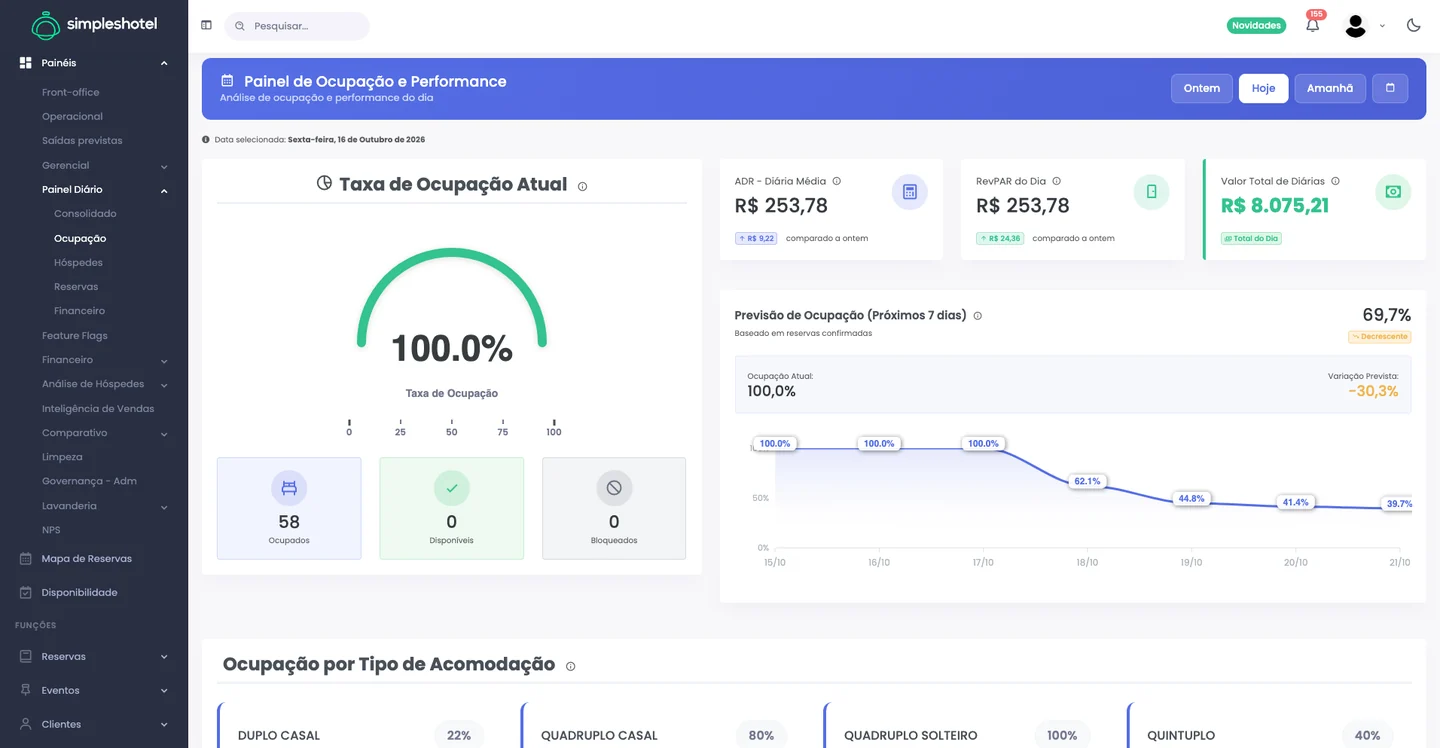Open Mapa de Reservas

pos(86,559)
